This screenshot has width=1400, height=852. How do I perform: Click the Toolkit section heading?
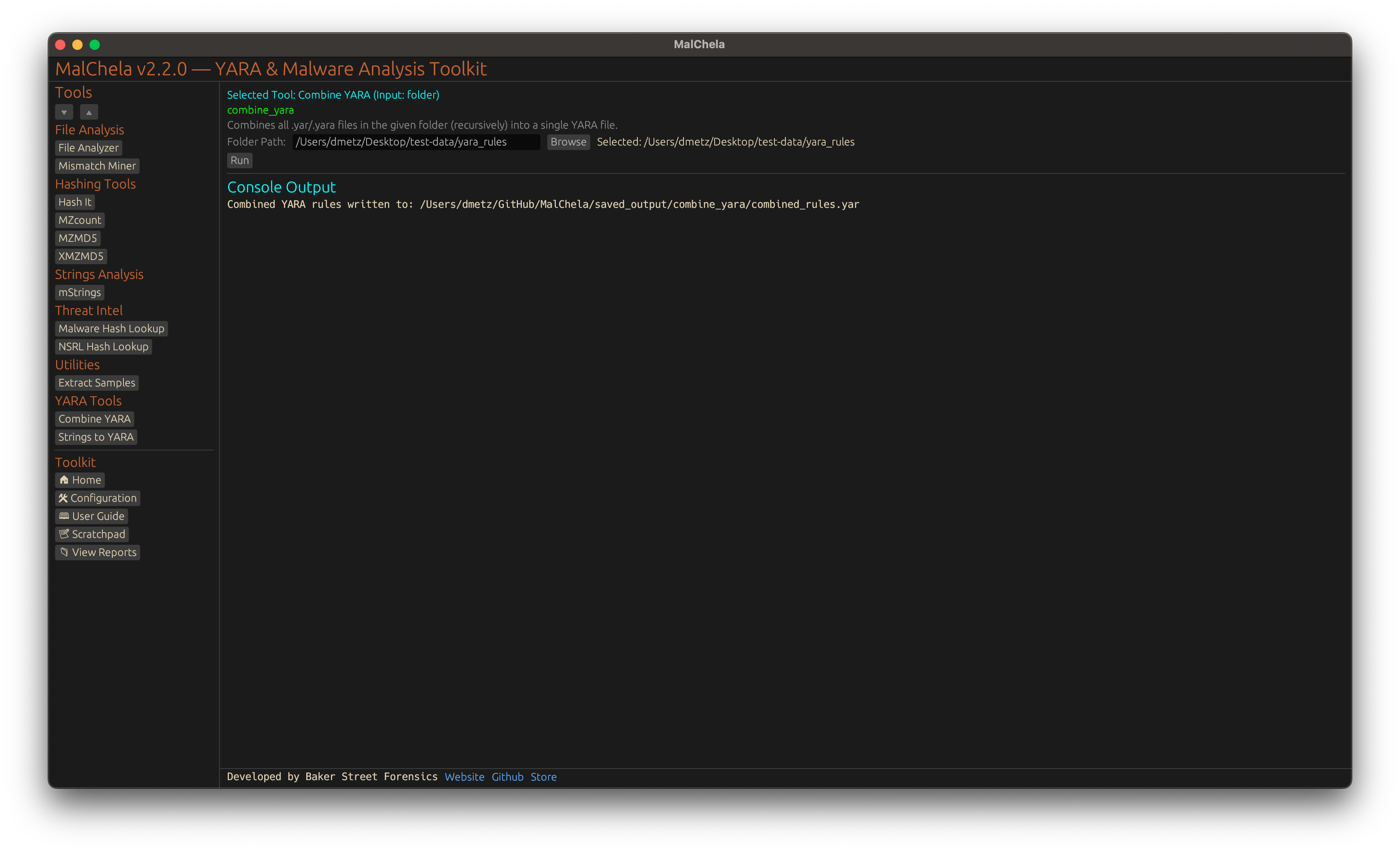point(75,462)
